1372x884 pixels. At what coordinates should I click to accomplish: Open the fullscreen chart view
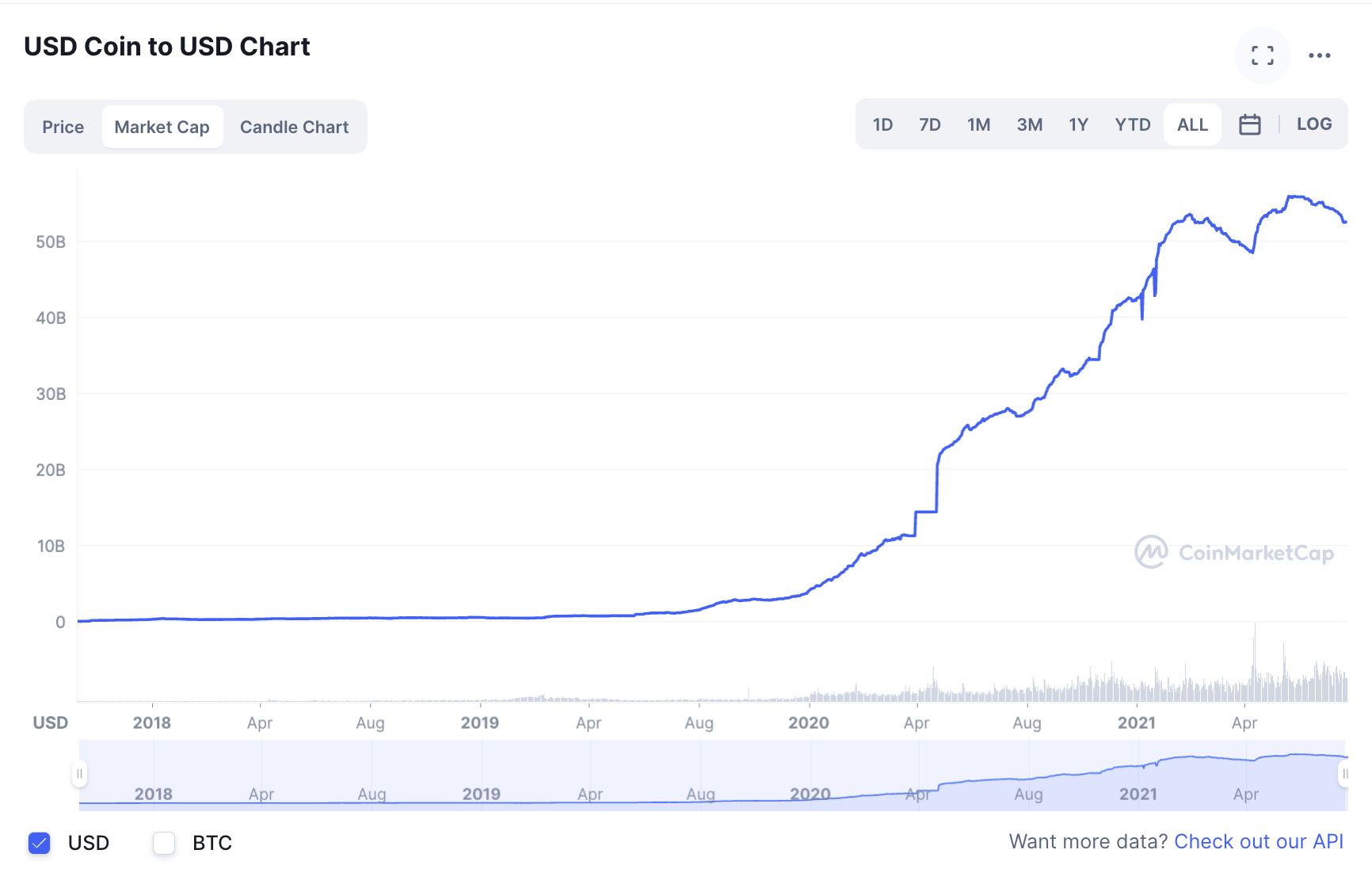point(1262,55)
